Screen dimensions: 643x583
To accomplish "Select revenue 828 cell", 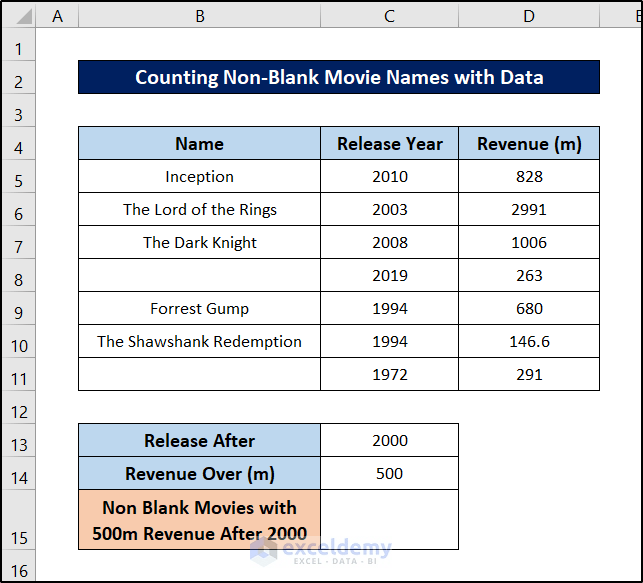I will tap(529, 176).
